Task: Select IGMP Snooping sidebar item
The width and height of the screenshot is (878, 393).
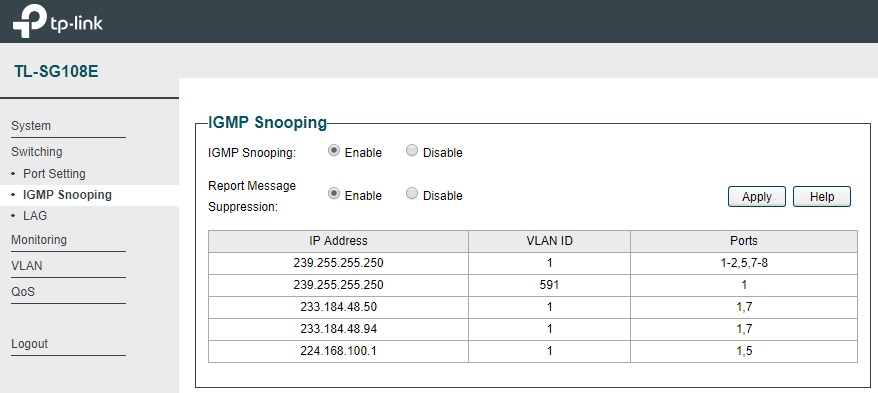Action: point(67,195)
